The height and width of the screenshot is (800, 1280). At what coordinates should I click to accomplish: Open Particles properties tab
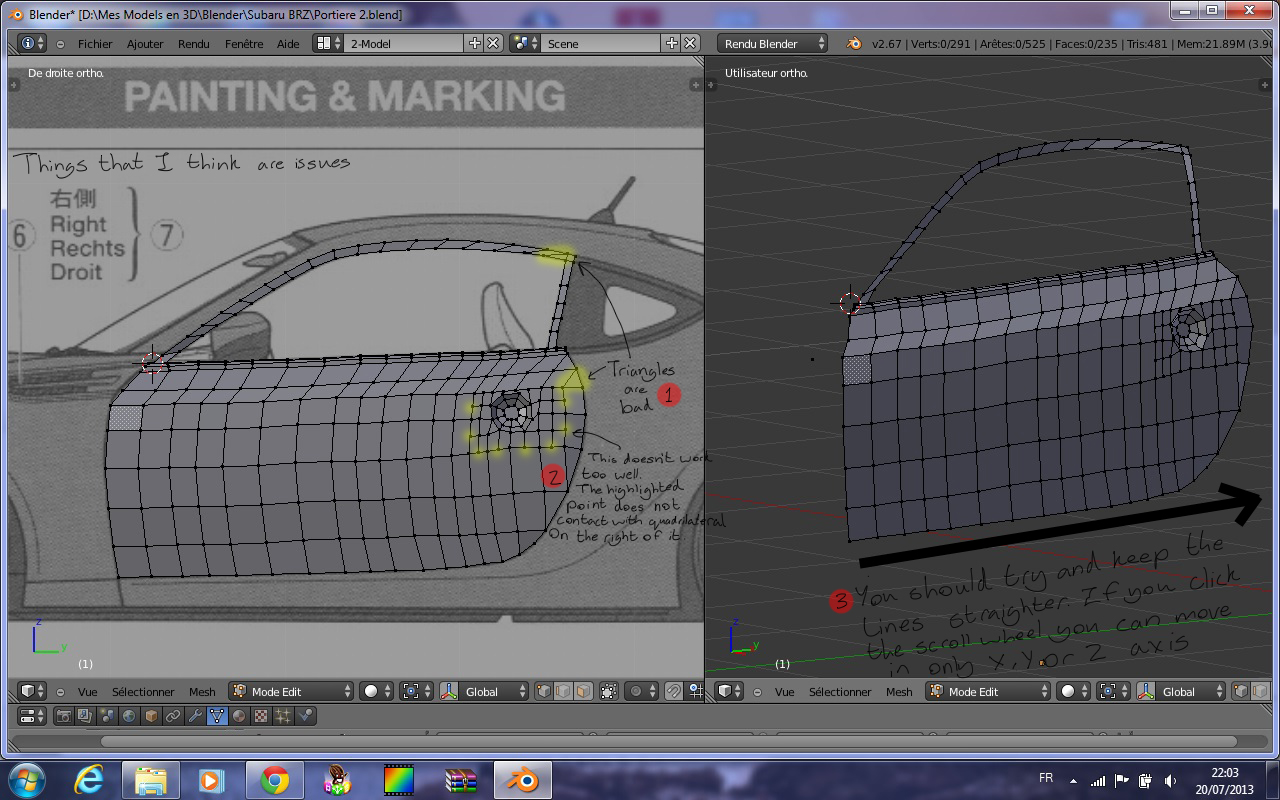[x=283, y=716]
